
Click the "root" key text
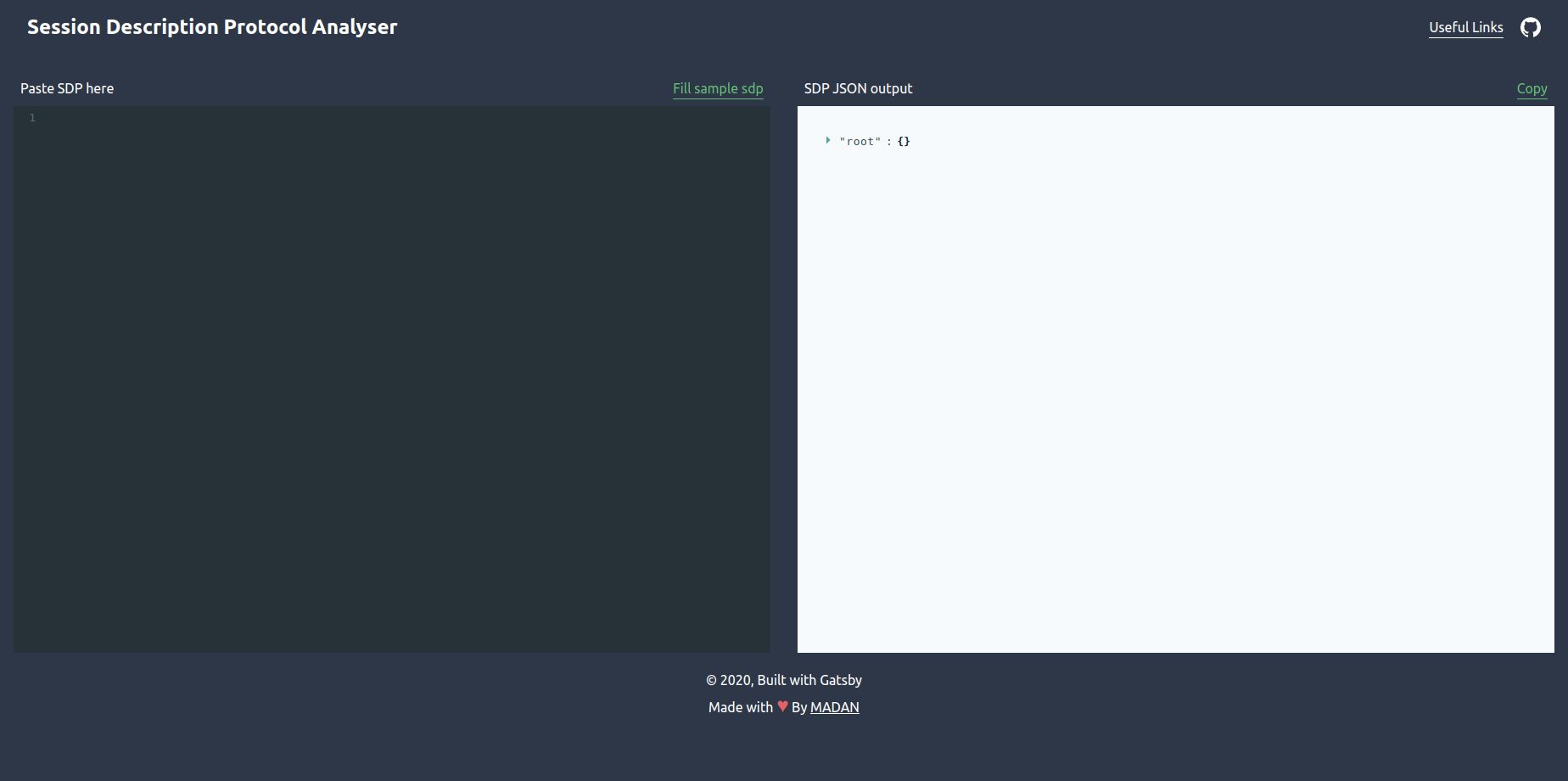pyautogui.click(x=860, y=142)
